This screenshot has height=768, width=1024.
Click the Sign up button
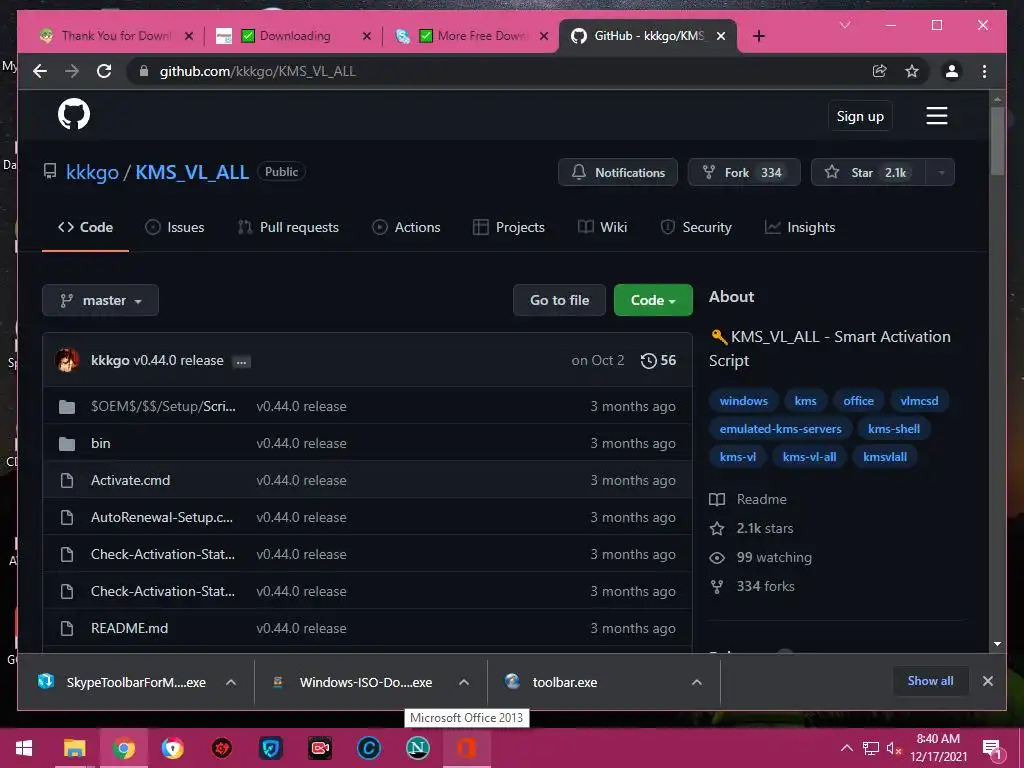(x=860, y=116)
